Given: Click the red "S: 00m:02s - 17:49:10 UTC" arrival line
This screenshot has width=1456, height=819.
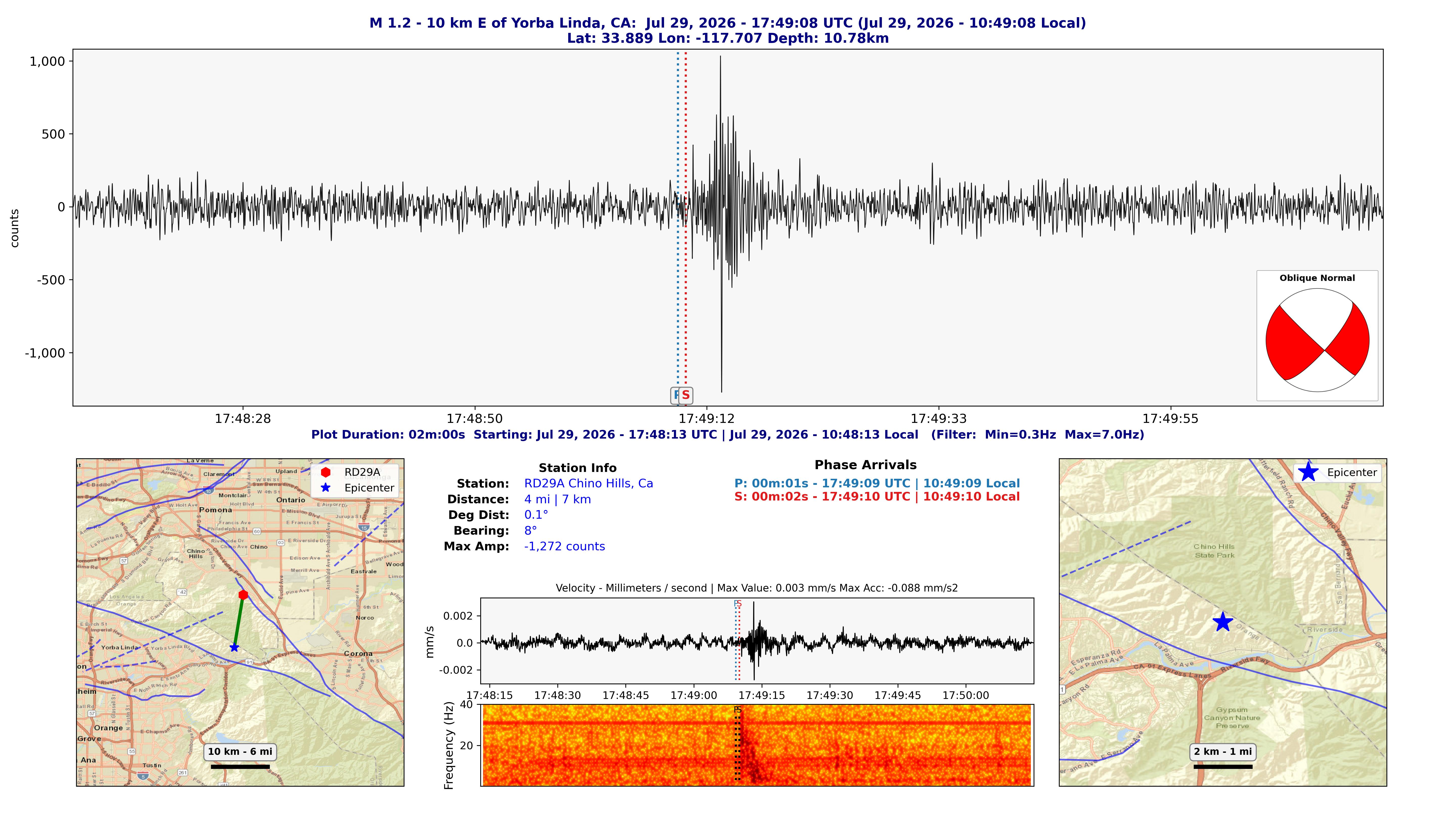Looking at the screenshot, I should pos(877,497).
